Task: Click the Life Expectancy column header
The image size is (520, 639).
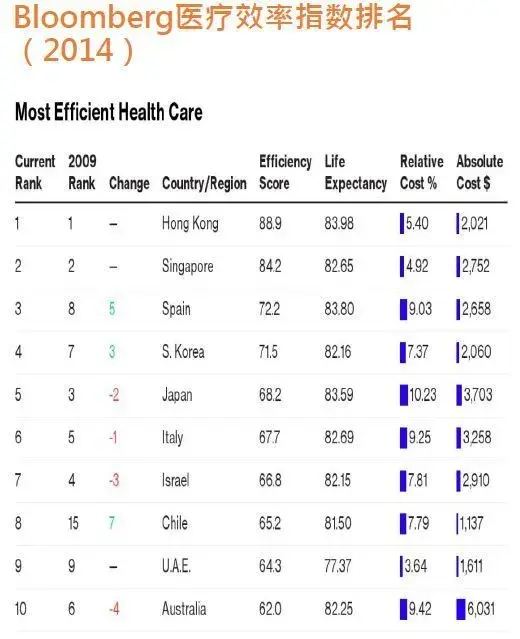Action: 355,172
